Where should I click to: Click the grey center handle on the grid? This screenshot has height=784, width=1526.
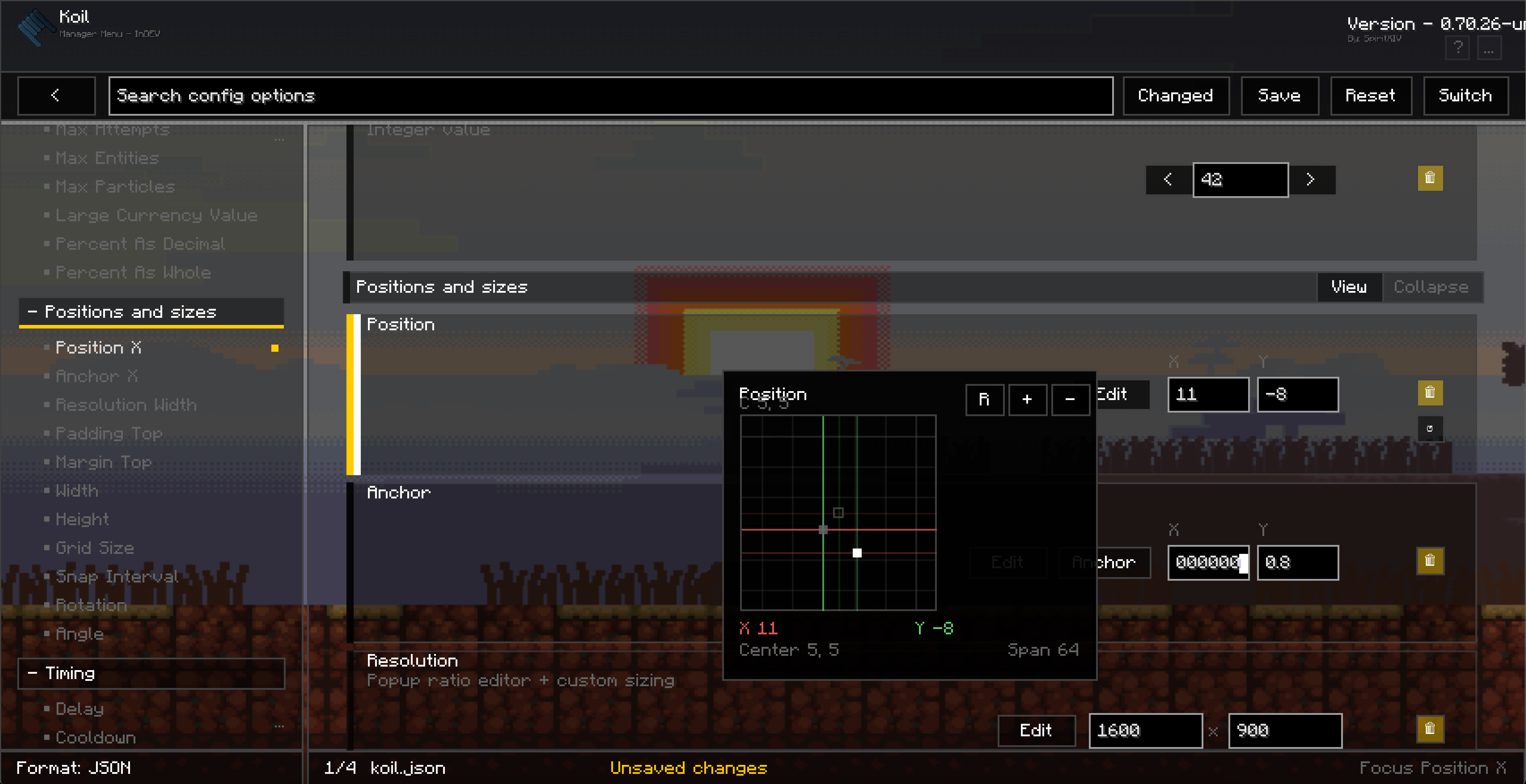tap(823, 529)
